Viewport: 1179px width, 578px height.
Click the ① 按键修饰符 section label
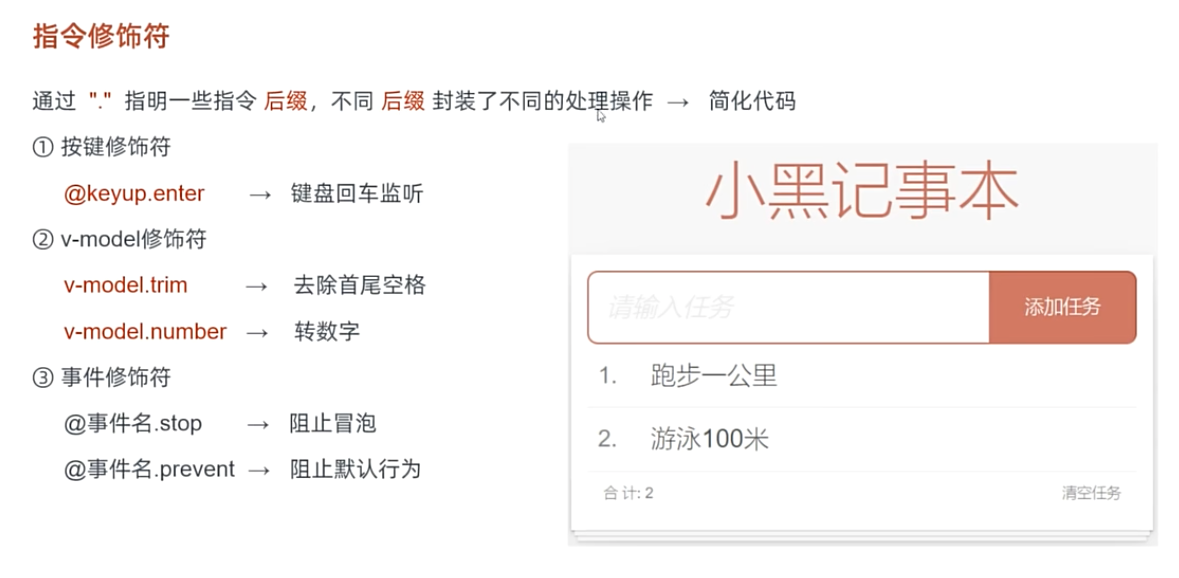coord(102,147)
